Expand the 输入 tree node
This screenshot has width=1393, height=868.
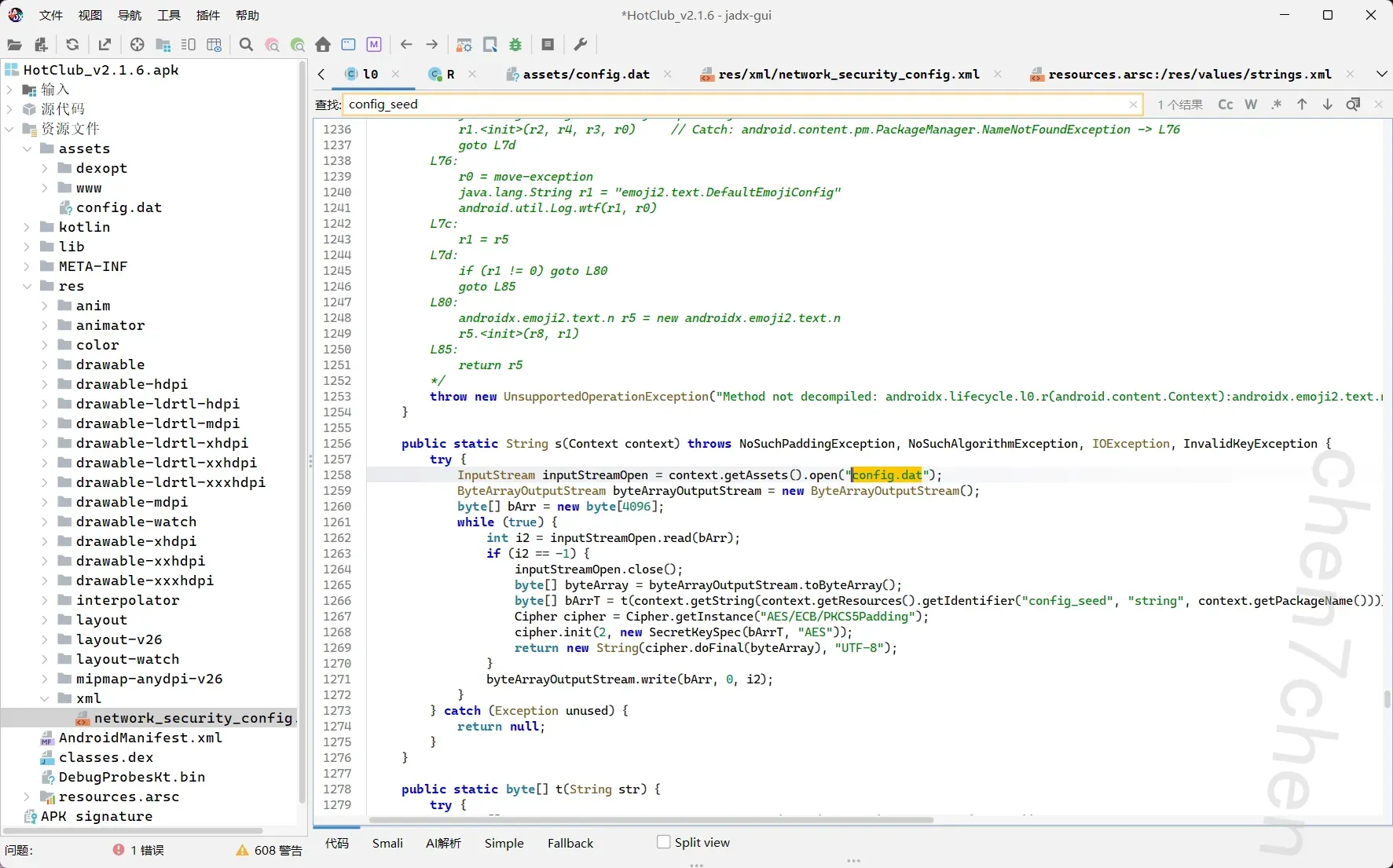[9, 90]
